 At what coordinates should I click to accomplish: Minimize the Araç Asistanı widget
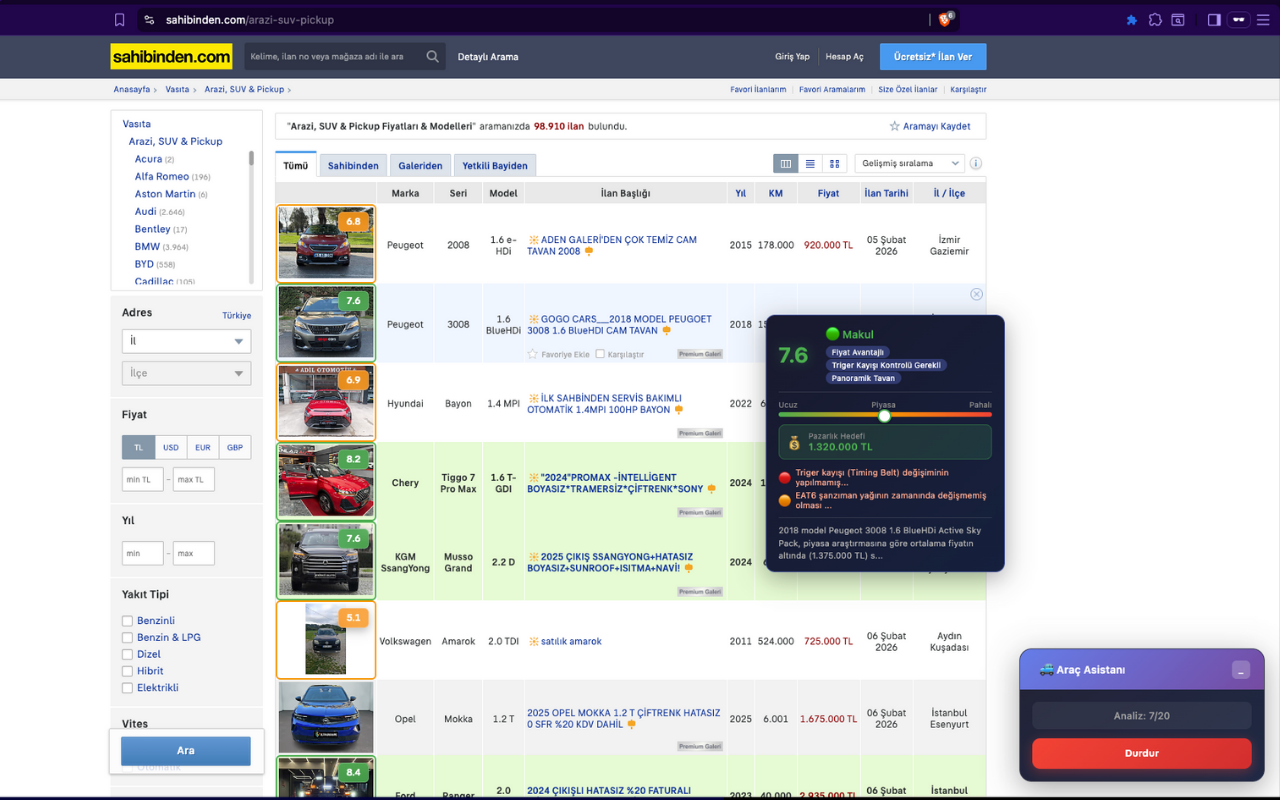(1241, 670)
